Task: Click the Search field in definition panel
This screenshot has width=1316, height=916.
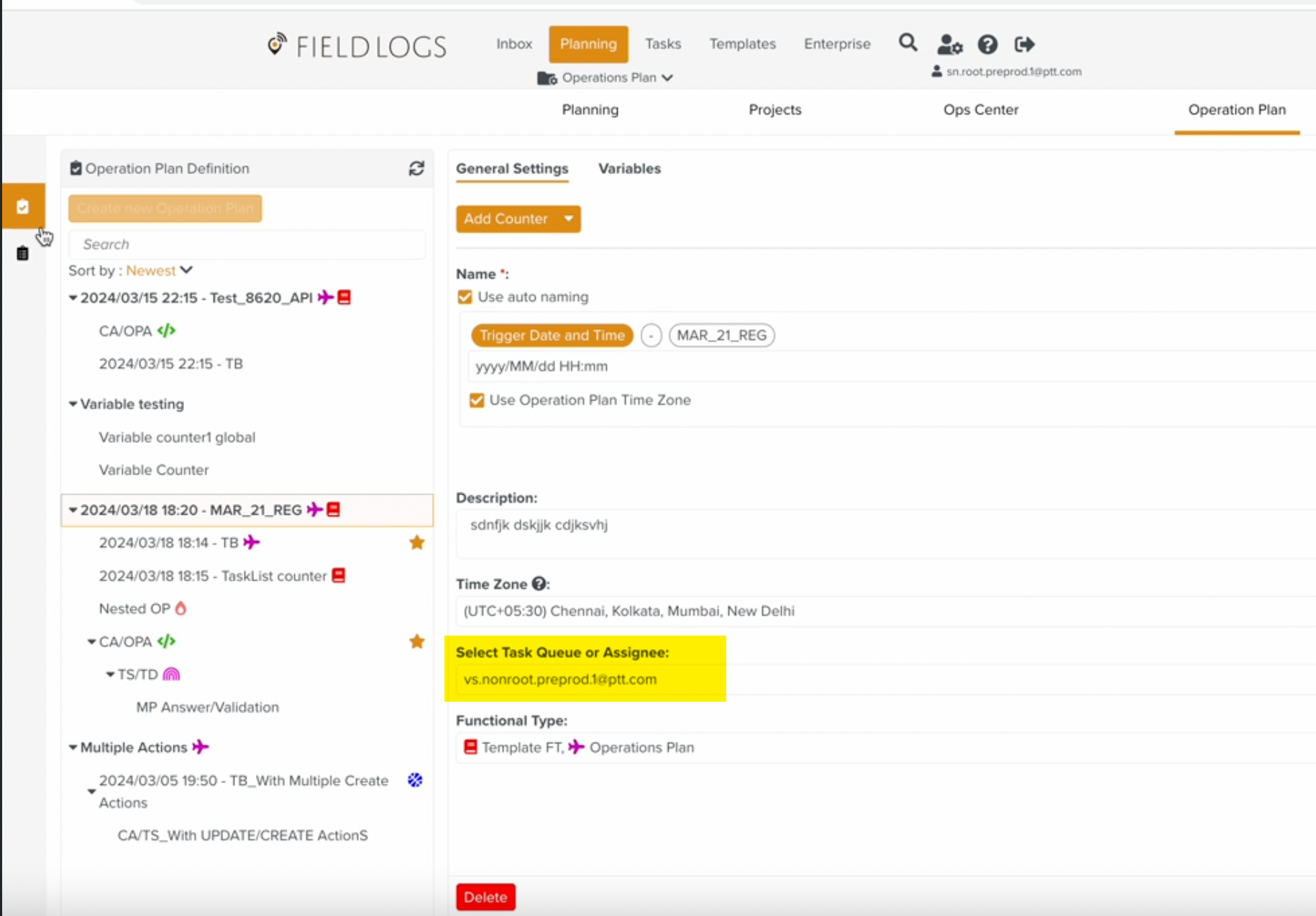Action: click(247, 244)
